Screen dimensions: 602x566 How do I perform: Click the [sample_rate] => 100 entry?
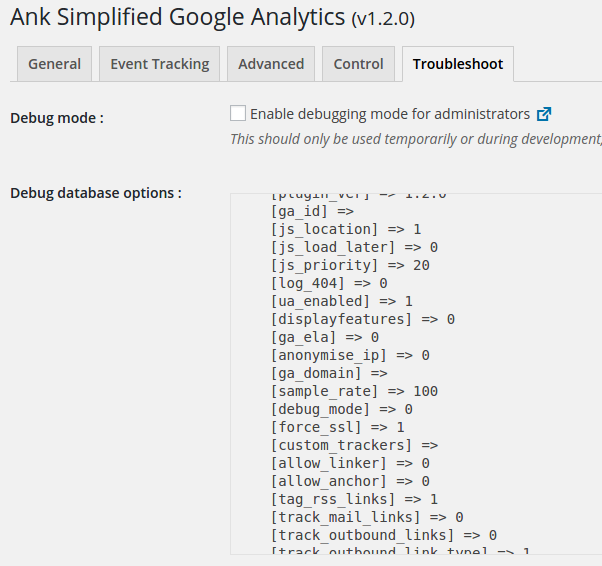[x=354, y=391]
